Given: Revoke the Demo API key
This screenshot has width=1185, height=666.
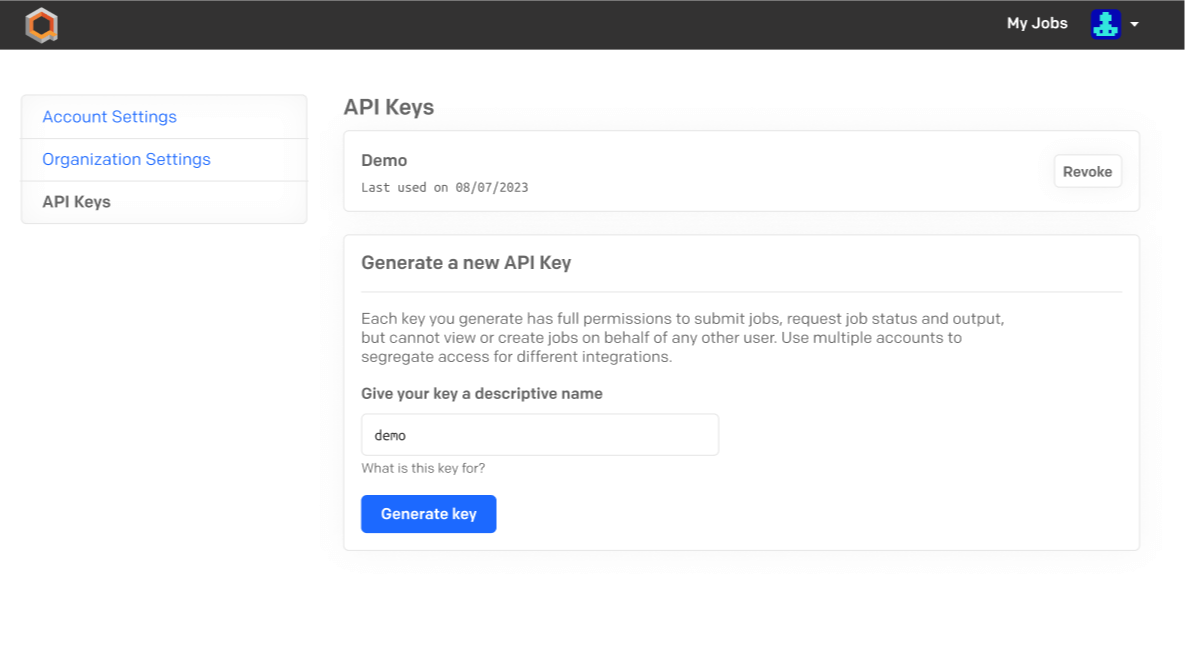Looking at the screenshot, I should [1087, 171].
